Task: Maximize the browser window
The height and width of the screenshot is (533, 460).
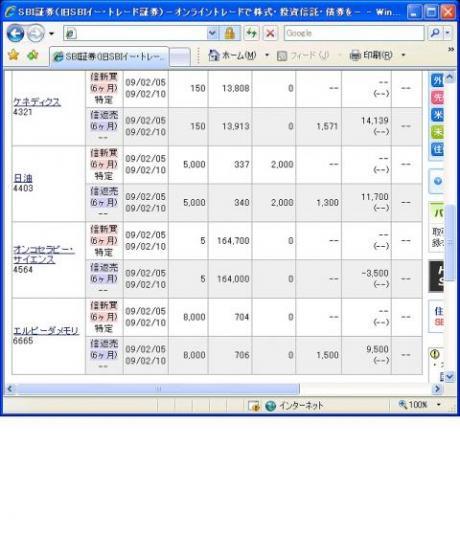Action: pyautogui.click(x=431, y=13)
